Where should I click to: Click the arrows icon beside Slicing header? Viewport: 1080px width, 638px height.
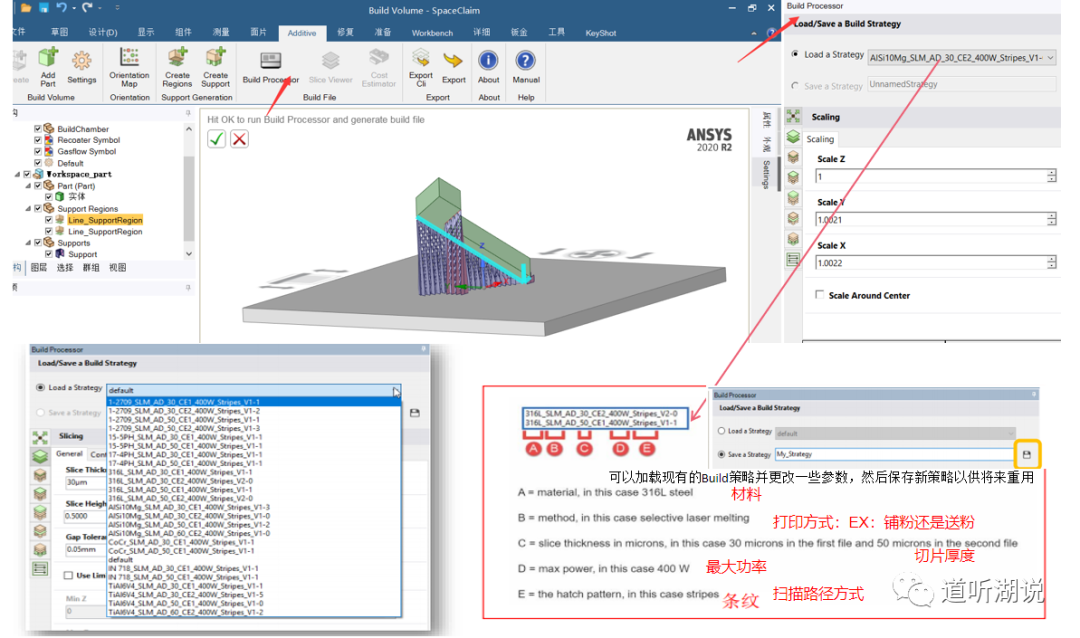[40, 437]
